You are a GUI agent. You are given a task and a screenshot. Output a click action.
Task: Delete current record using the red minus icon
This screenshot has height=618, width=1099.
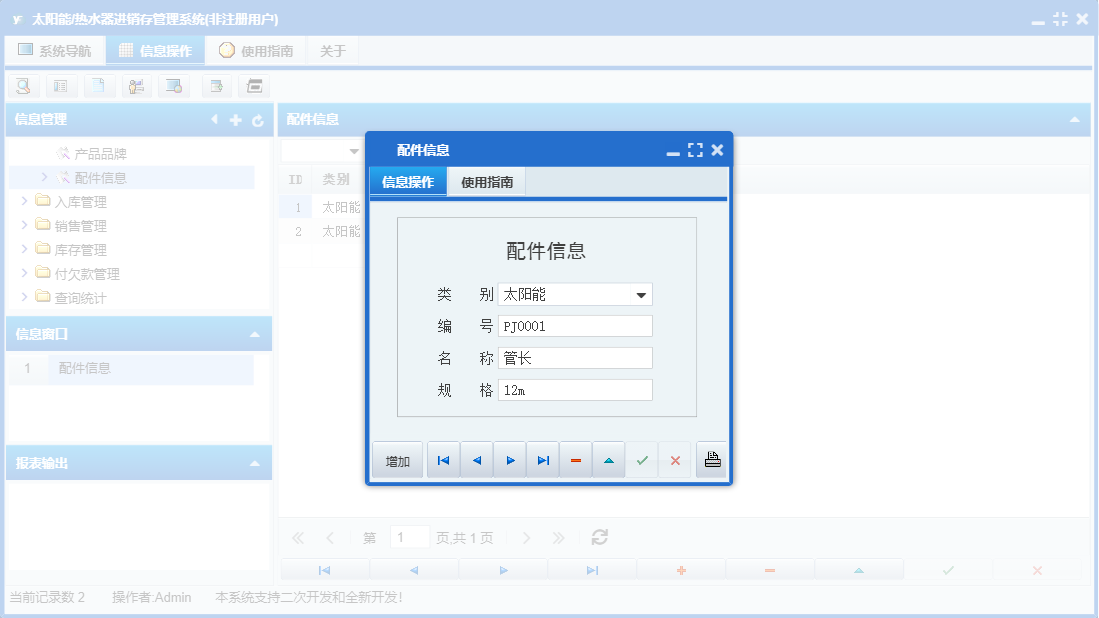point(575,459)
